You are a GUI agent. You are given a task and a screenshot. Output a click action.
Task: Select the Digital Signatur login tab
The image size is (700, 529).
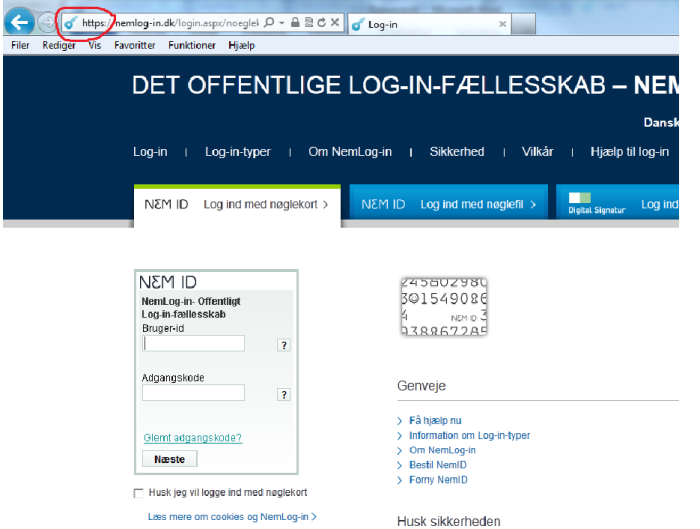(x=617, y=202)
